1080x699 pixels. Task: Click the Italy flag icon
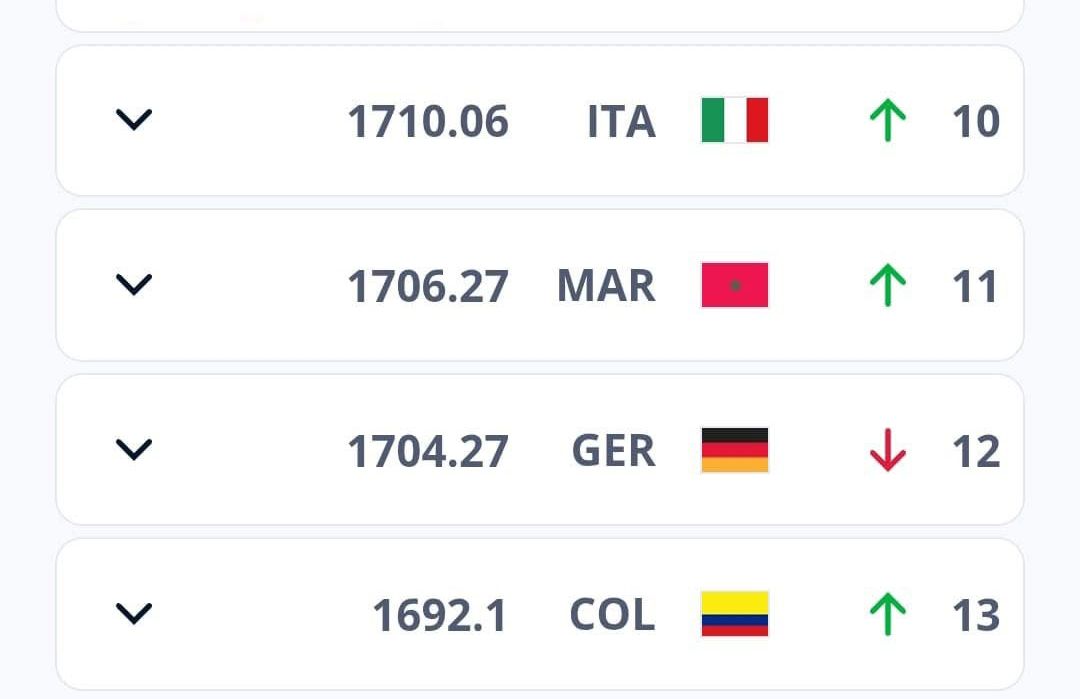(734, 120)
